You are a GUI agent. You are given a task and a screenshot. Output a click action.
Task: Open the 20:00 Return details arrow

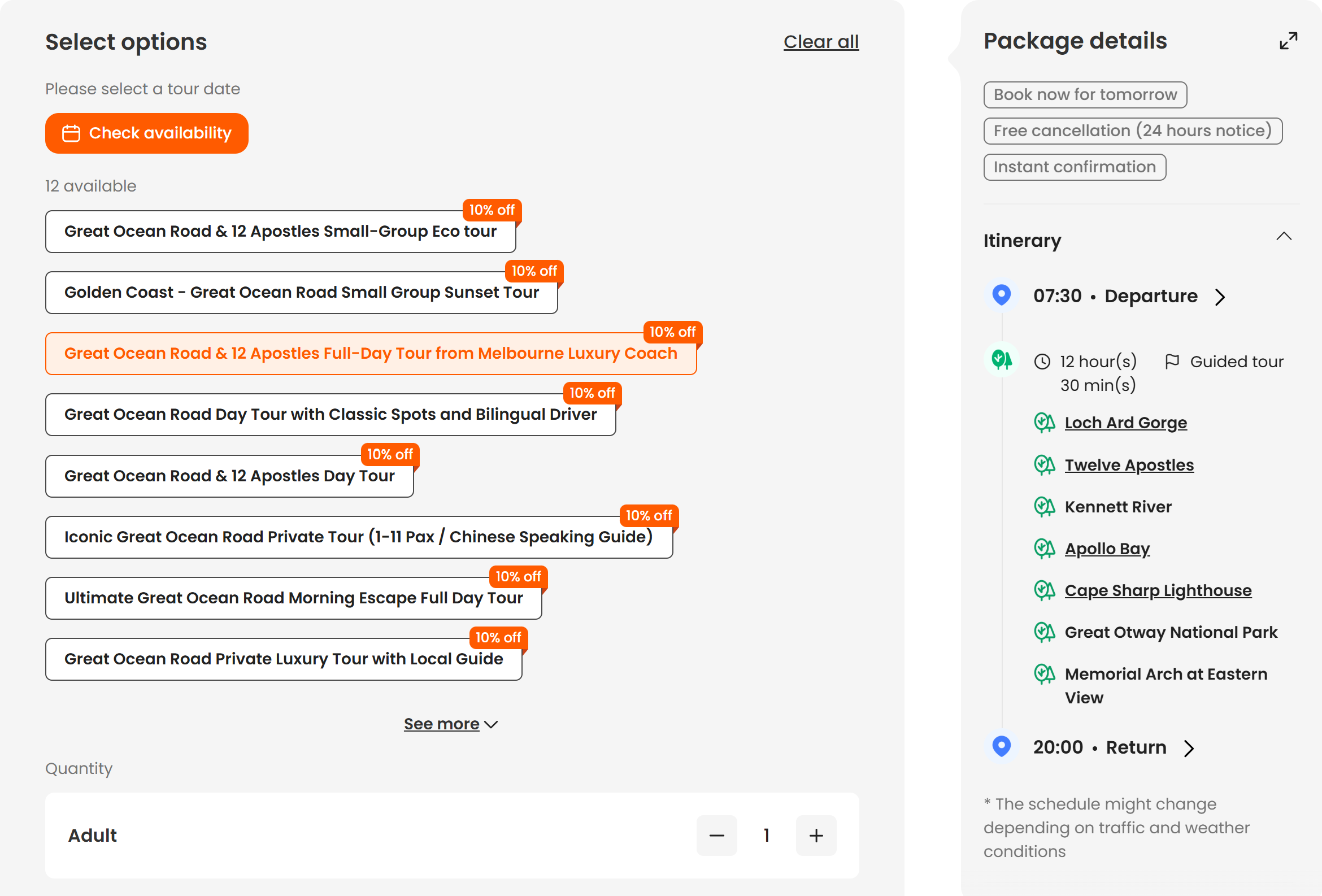click(1188, 748)
